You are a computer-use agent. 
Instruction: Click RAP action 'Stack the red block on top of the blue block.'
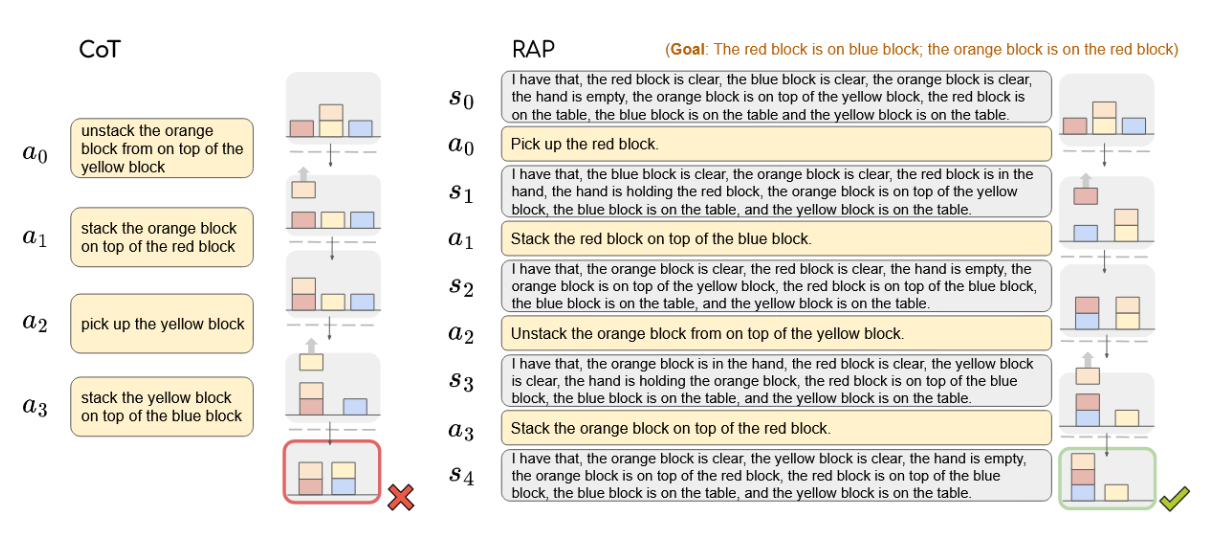click(776, 239)
